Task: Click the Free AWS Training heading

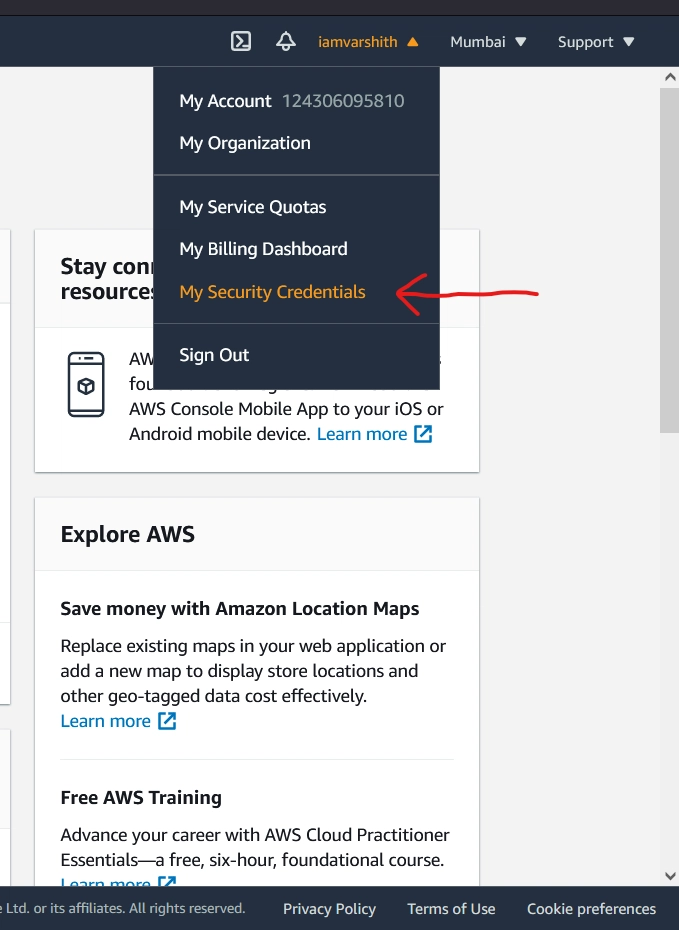Action: tap(141, 798)
